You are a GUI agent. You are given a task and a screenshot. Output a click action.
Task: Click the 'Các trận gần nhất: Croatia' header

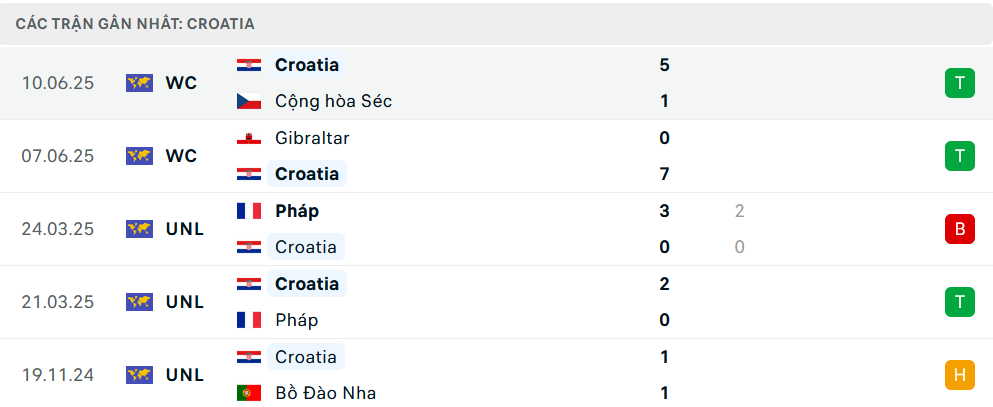pyautogui.click(x=135, y=23)
